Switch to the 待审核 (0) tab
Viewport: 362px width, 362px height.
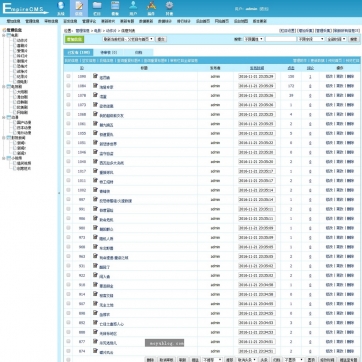tap(109, 52)
